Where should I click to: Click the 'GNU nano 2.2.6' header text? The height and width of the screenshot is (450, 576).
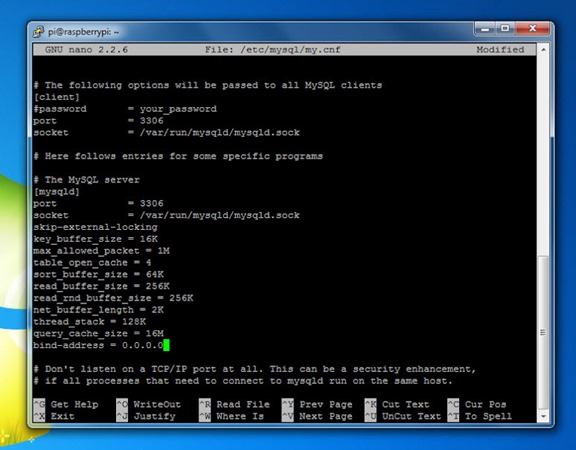click(86, 50)
